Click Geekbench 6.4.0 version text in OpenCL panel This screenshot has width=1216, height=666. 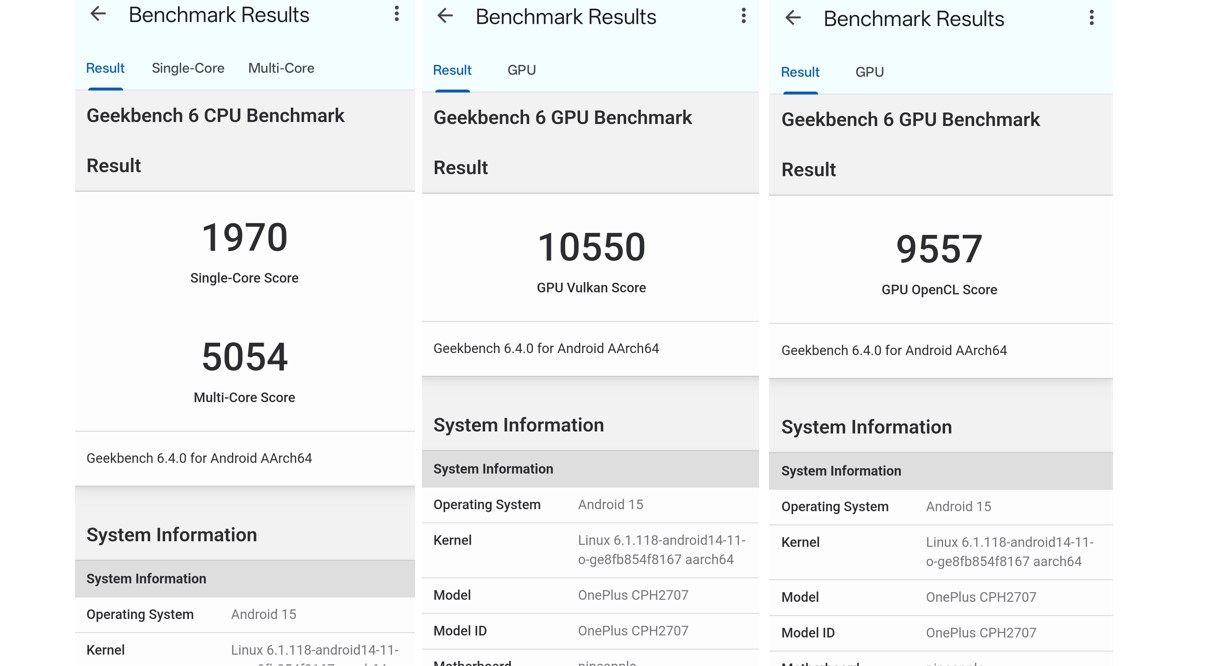[894, 350]
